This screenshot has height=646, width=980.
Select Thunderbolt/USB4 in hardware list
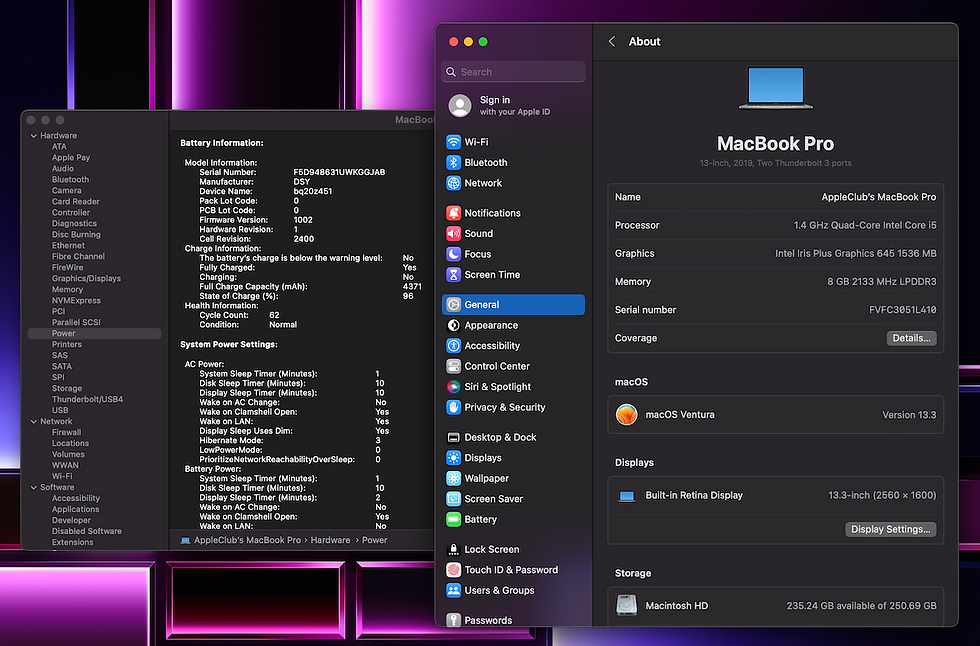88,399
